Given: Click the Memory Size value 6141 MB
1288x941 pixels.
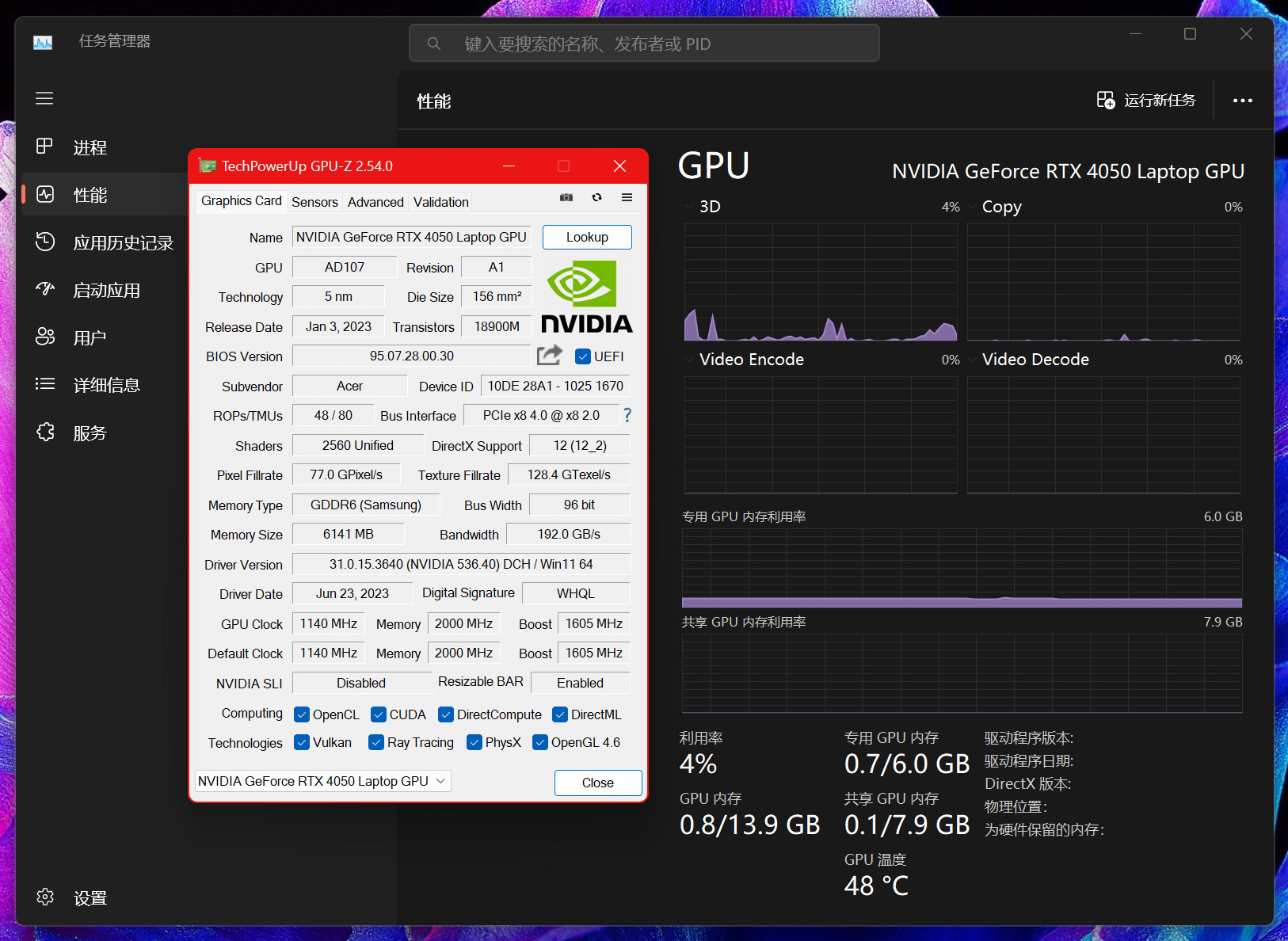Looking at the screenshot, I should [349, 534].
